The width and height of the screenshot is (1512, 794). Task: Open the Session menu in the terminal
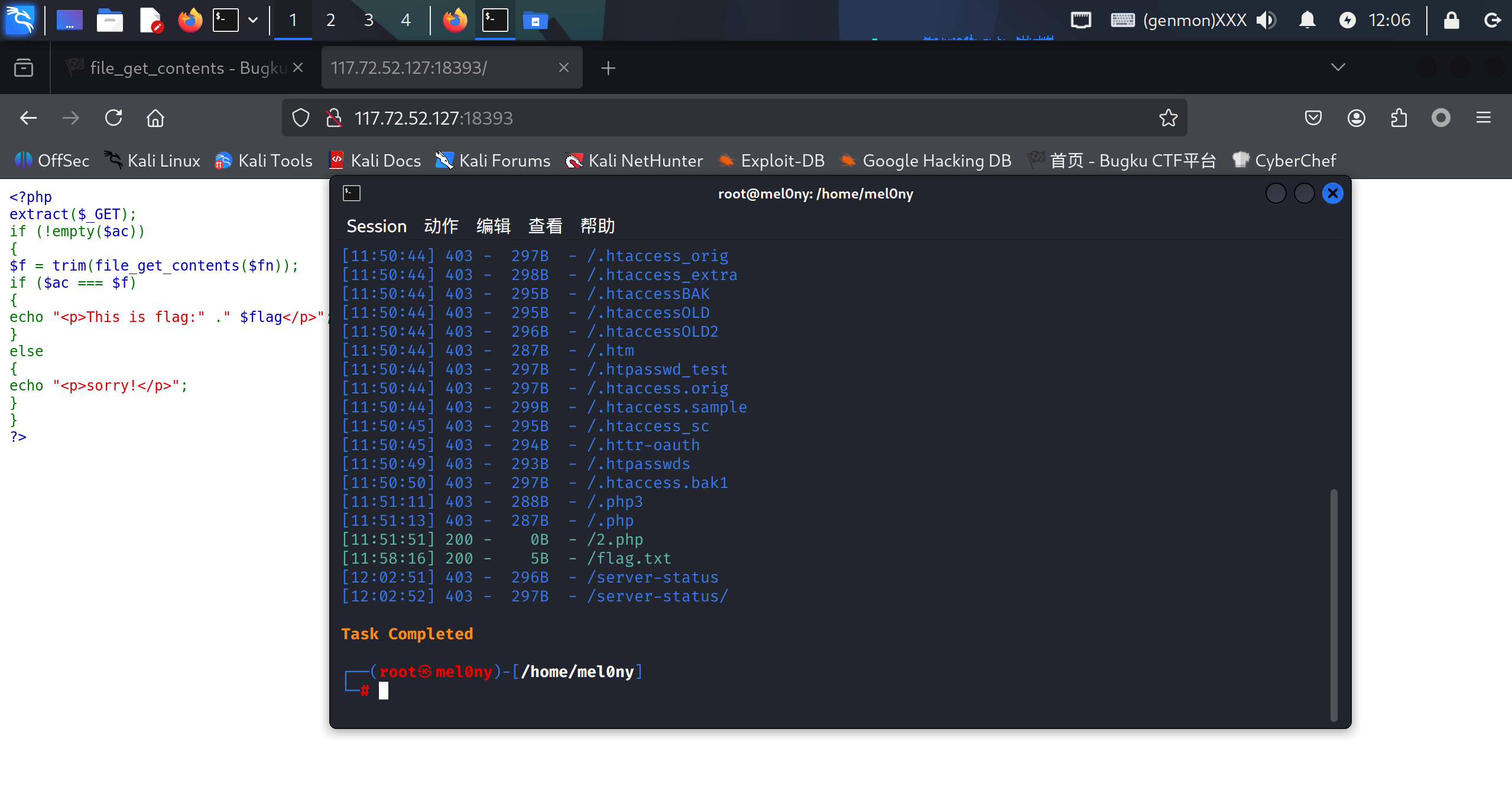coord(376,226)
